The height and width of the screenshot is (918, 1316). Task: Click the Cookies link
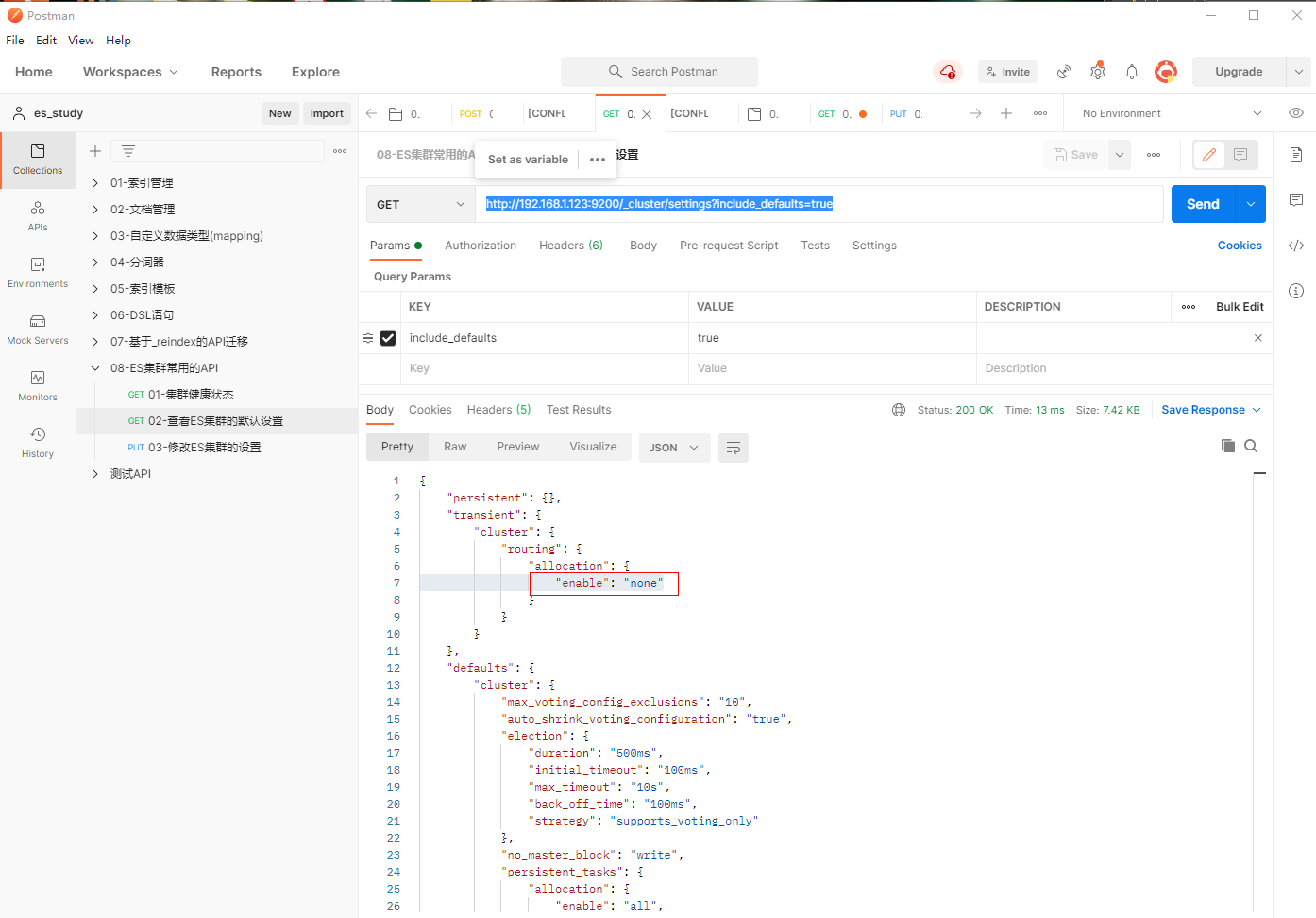tap(1239, 246)
